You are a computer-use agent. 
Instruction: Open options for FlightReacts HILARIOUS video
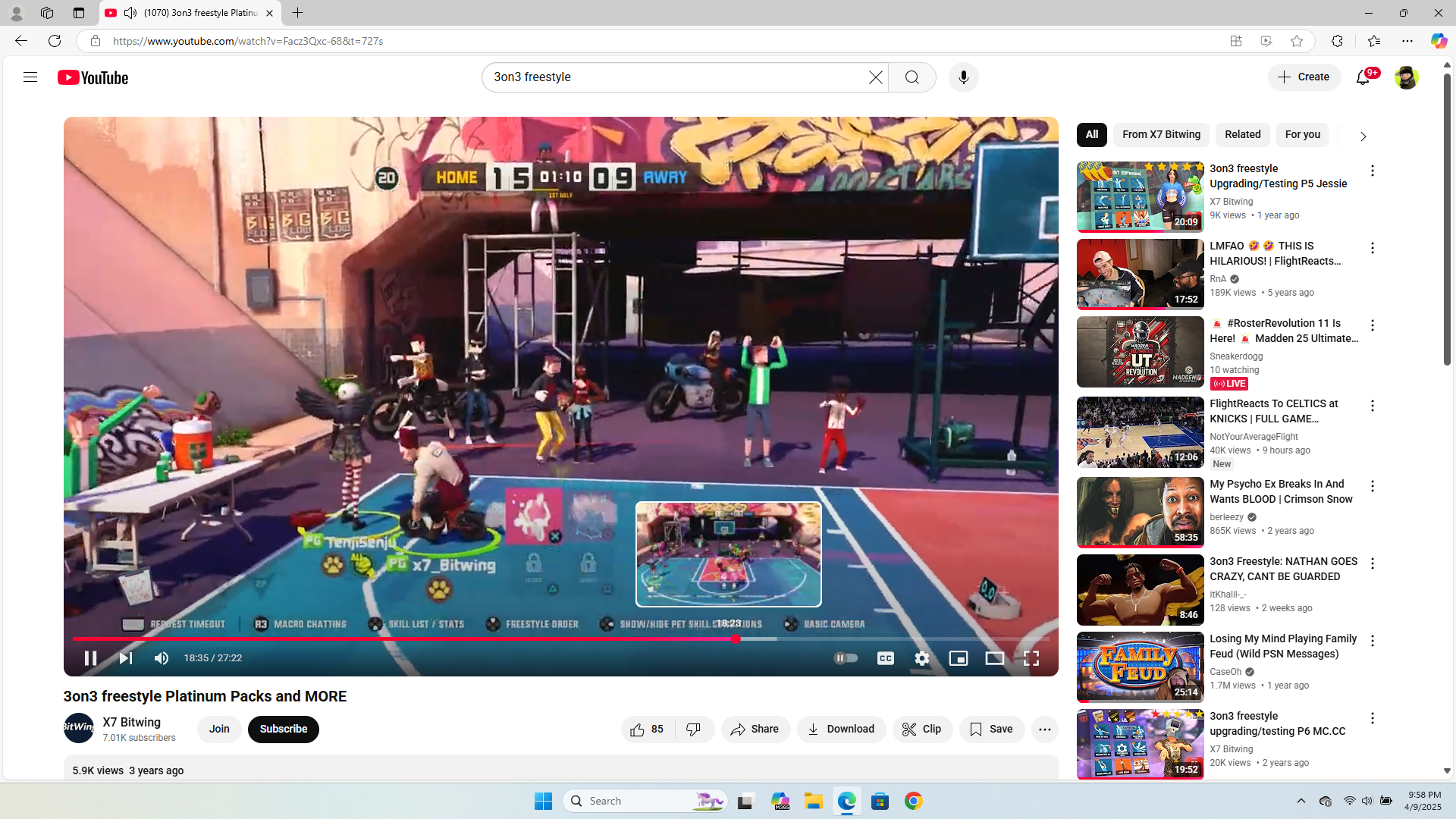pos(1373,248)
